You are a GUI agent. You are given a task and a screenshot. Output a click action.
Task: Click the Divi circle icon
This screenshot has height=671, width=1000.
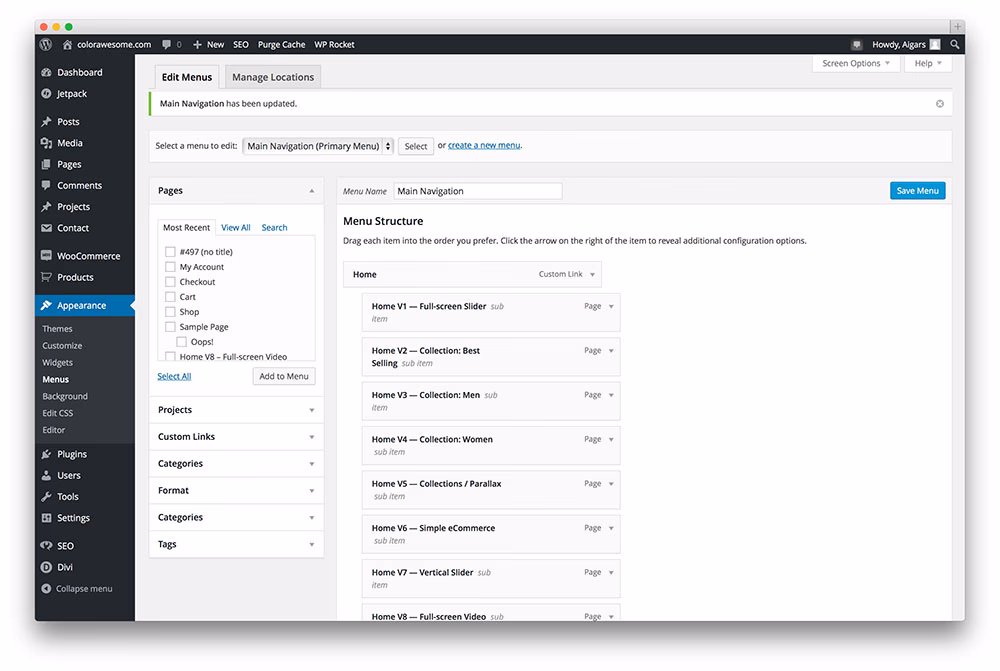coord(47,567)
